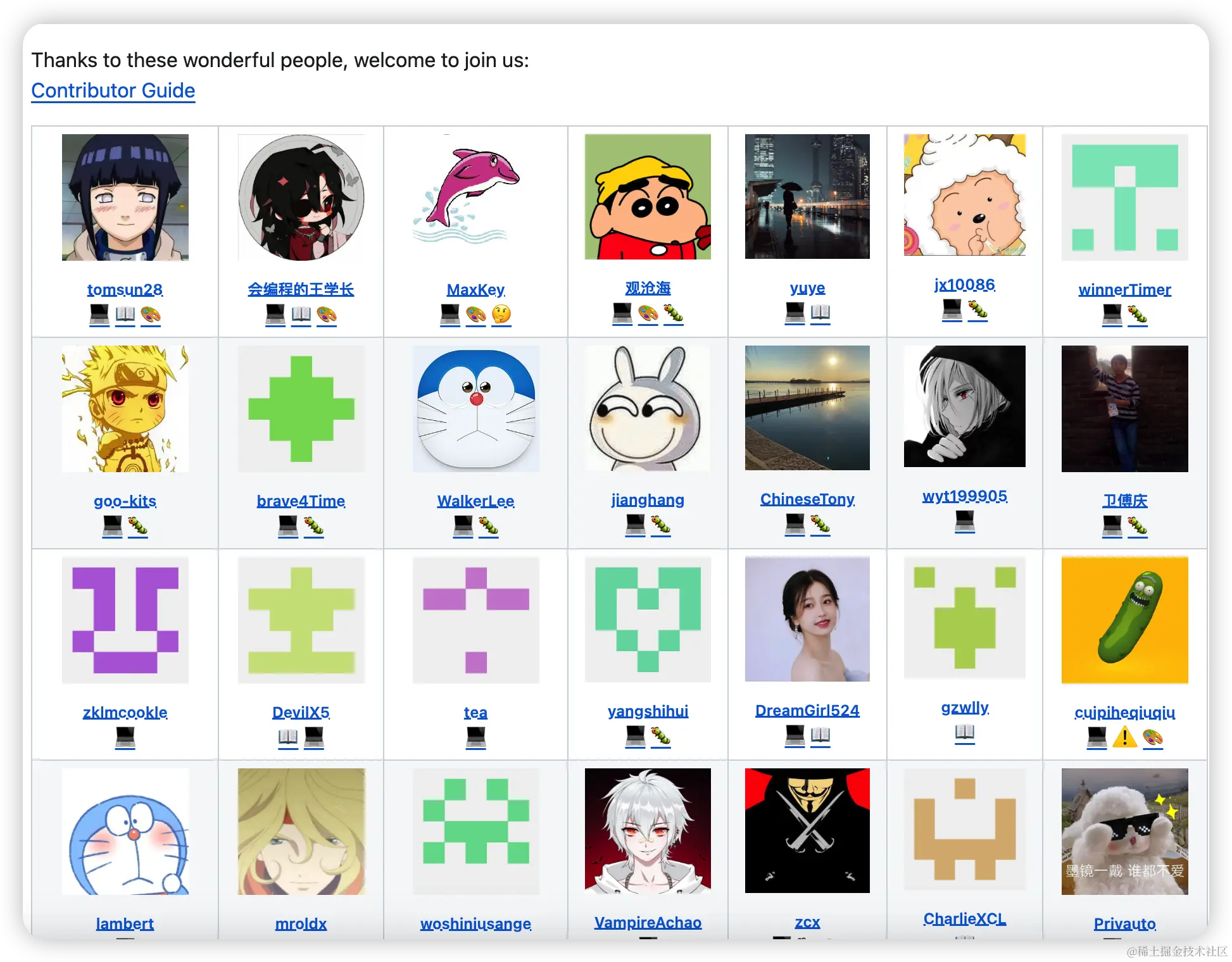1232x962 pixels.
Task: Click the Guy Fawkes mask avatar of zcx
Action: click(807, 830)
